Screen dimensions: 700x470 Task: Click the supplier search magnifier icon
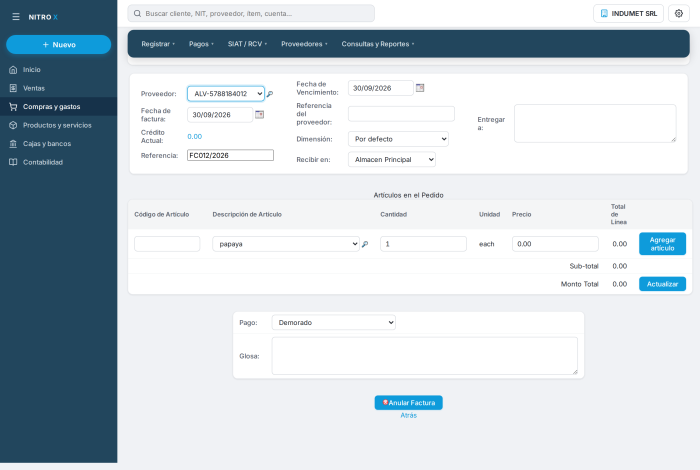(x=270, y=94)
